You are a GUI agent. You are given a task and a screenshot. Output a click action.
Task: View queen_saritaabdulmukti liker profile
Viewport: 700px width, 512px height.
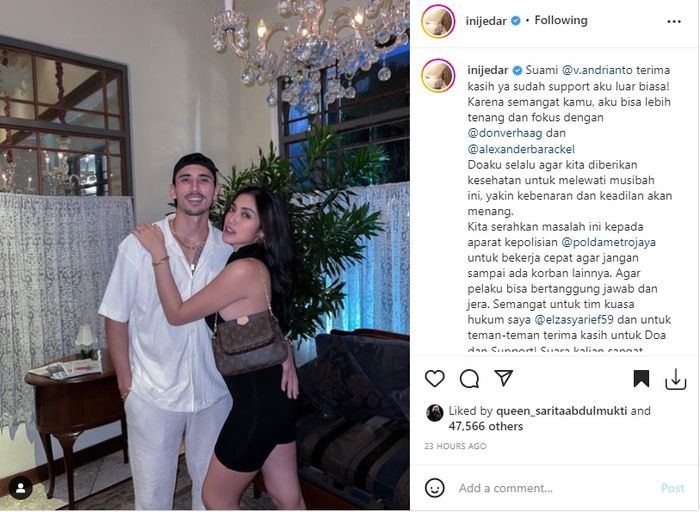(562, 411)
